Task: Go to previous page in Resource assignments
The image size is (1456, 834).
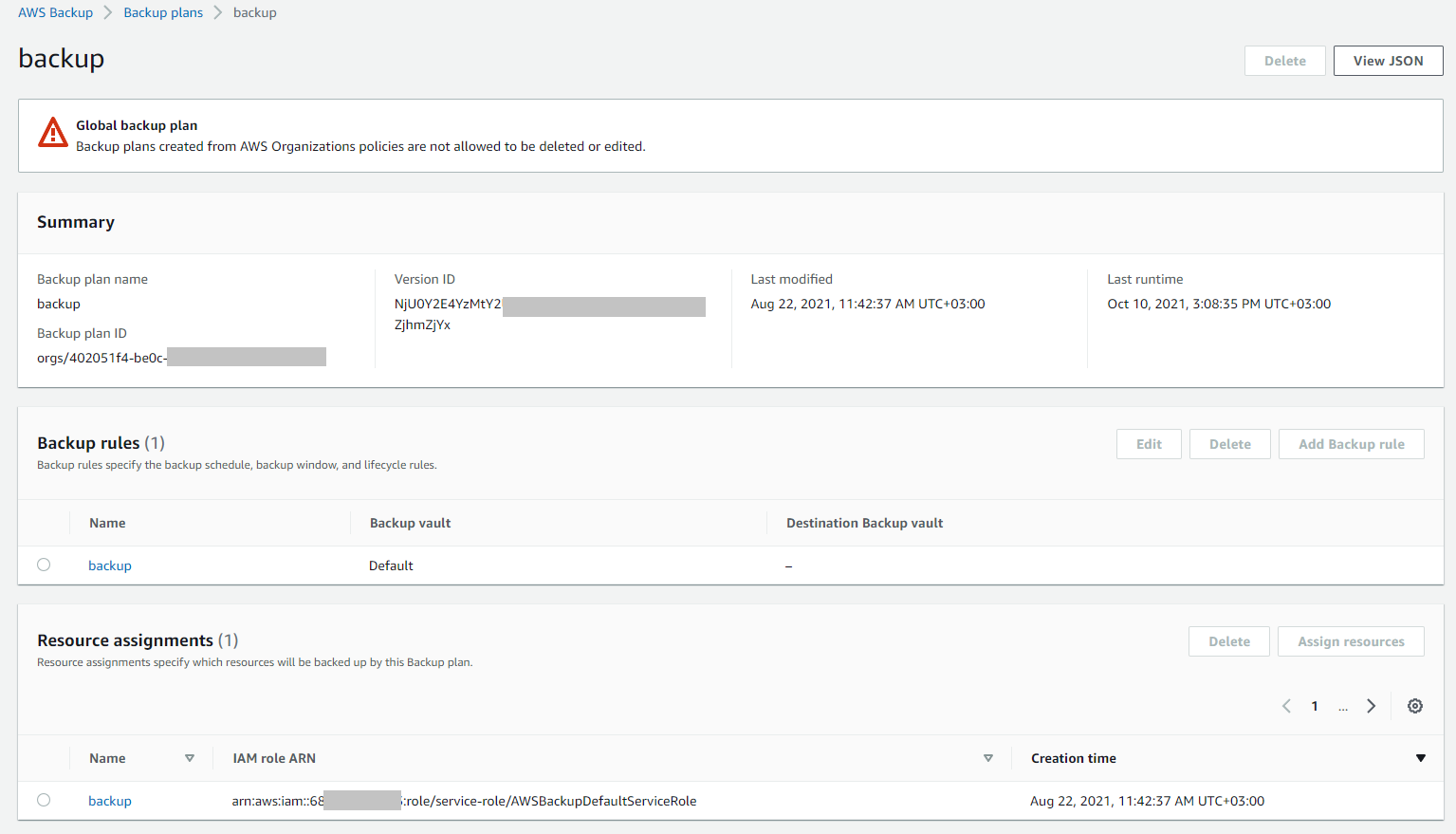Action: [x=1286, y=706]
